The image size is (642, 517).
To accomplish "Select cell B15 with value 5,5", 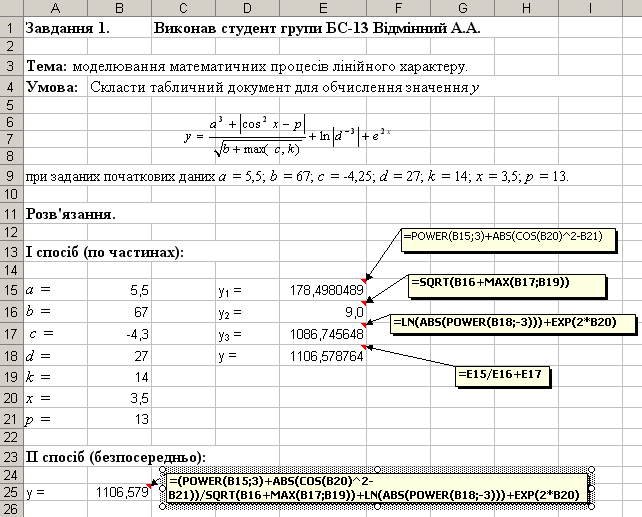I will pos(119,290).
